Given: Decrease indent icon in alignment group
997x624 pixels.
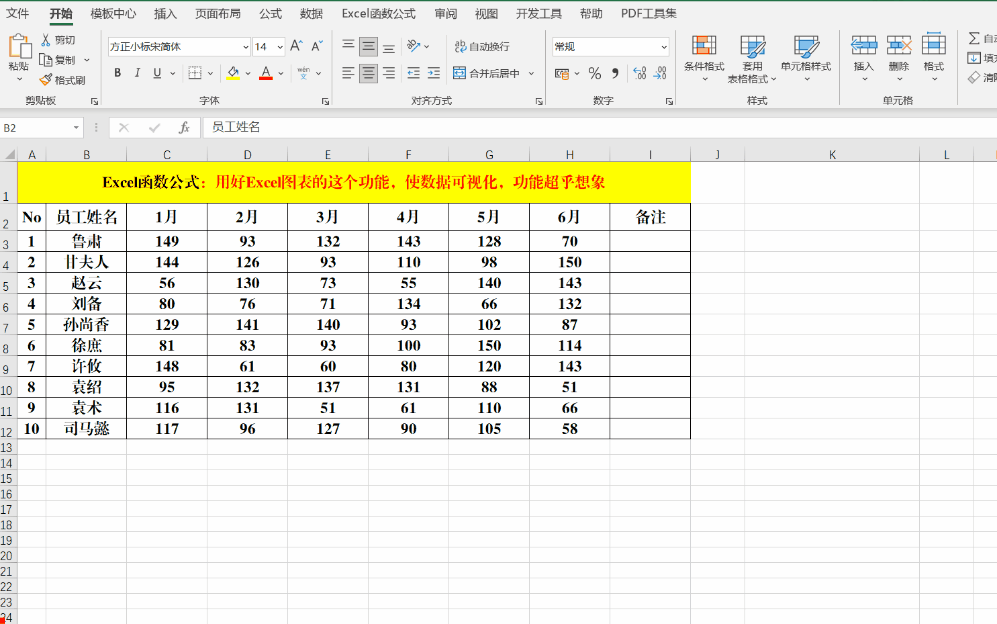Looking at the screenshot, I should [x=413, y=73].
